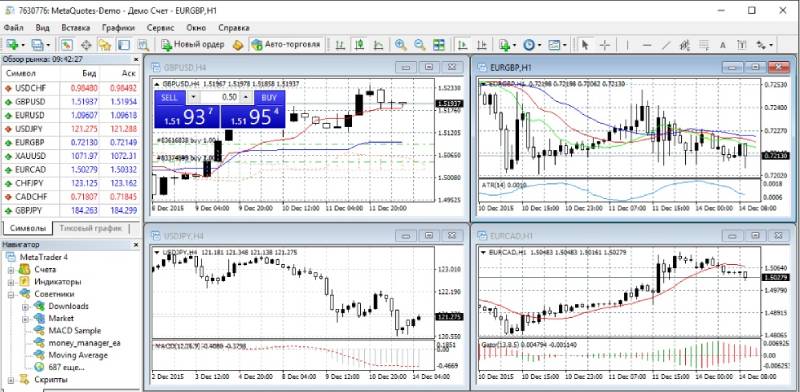
Task: Zoom out of the chart
Action: (x=420, y=45)
